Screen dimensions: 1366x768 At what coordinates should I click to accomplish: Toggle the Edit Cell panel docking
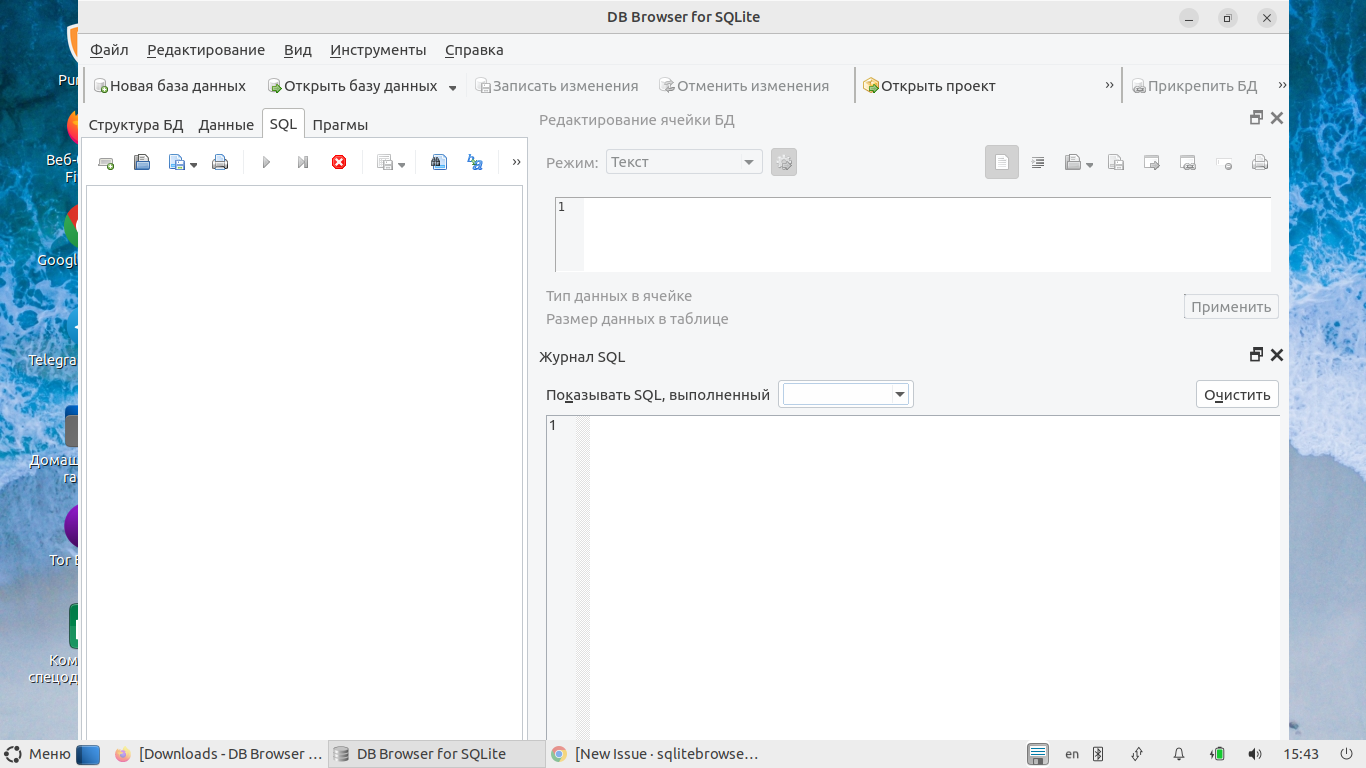click(x=1255, y=118)
